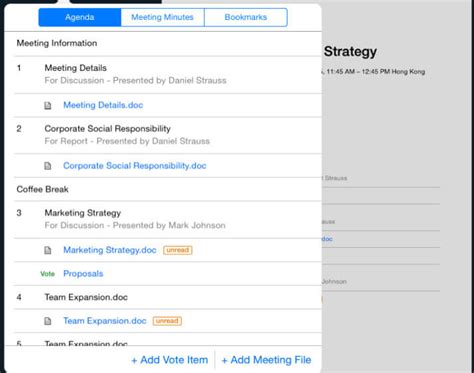
Task: Select agenda item 2 Corporate Social Responsibility
Action: point(168,135)
